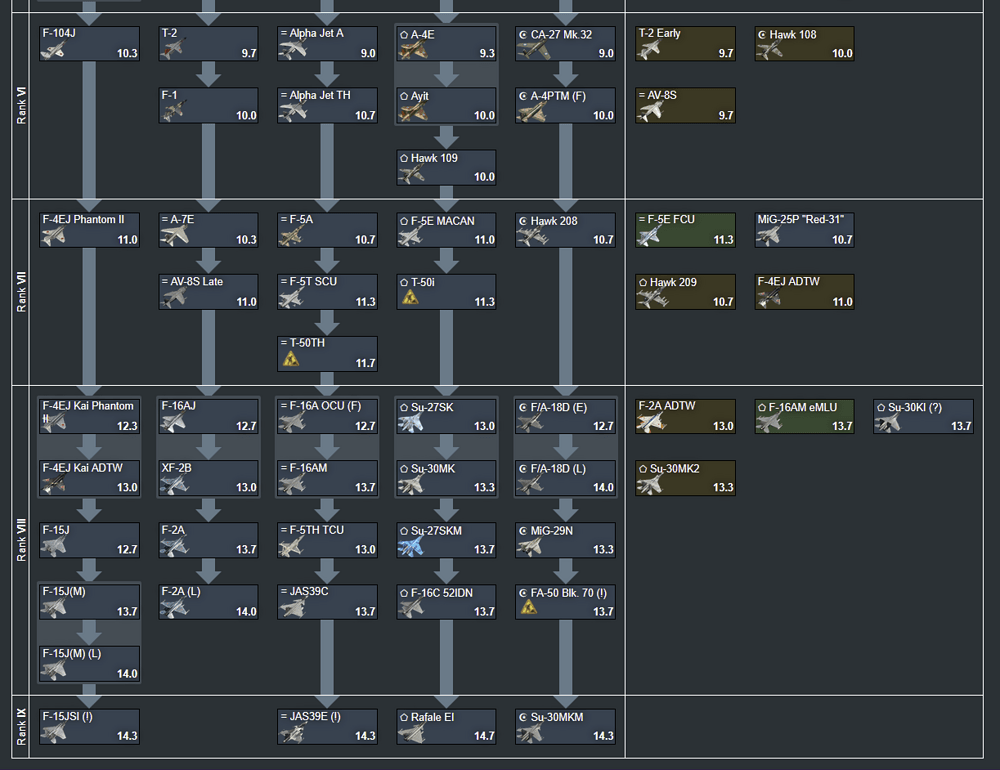Select the Rank VII row label
The image size is (1000, 770).
(x=20, y=292)
